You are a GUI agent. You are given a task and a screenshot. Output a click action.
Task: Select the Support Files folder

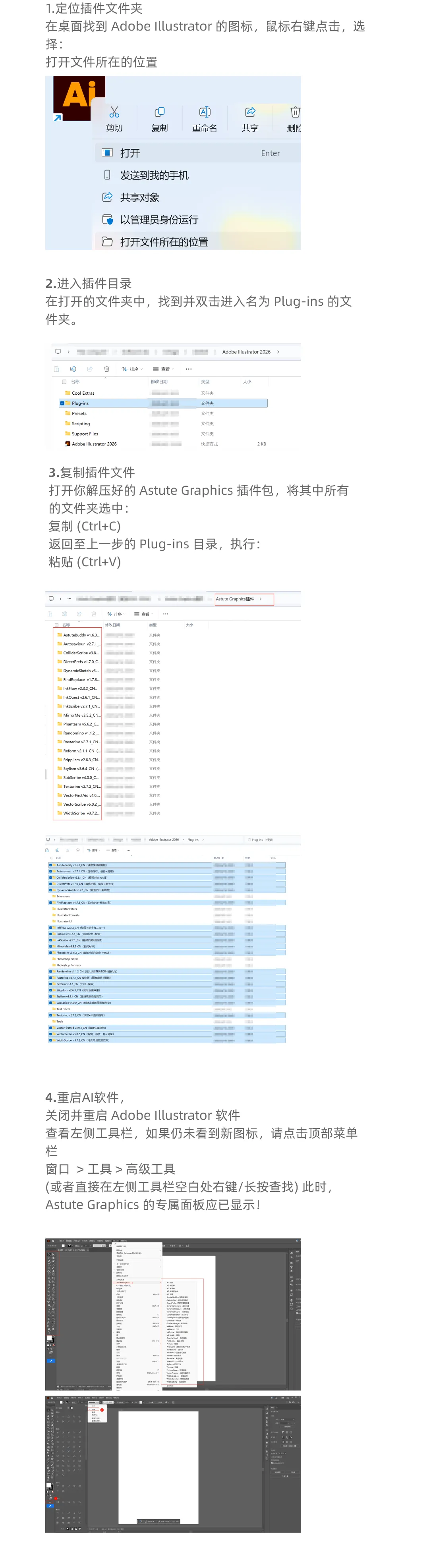coord(81,434)
